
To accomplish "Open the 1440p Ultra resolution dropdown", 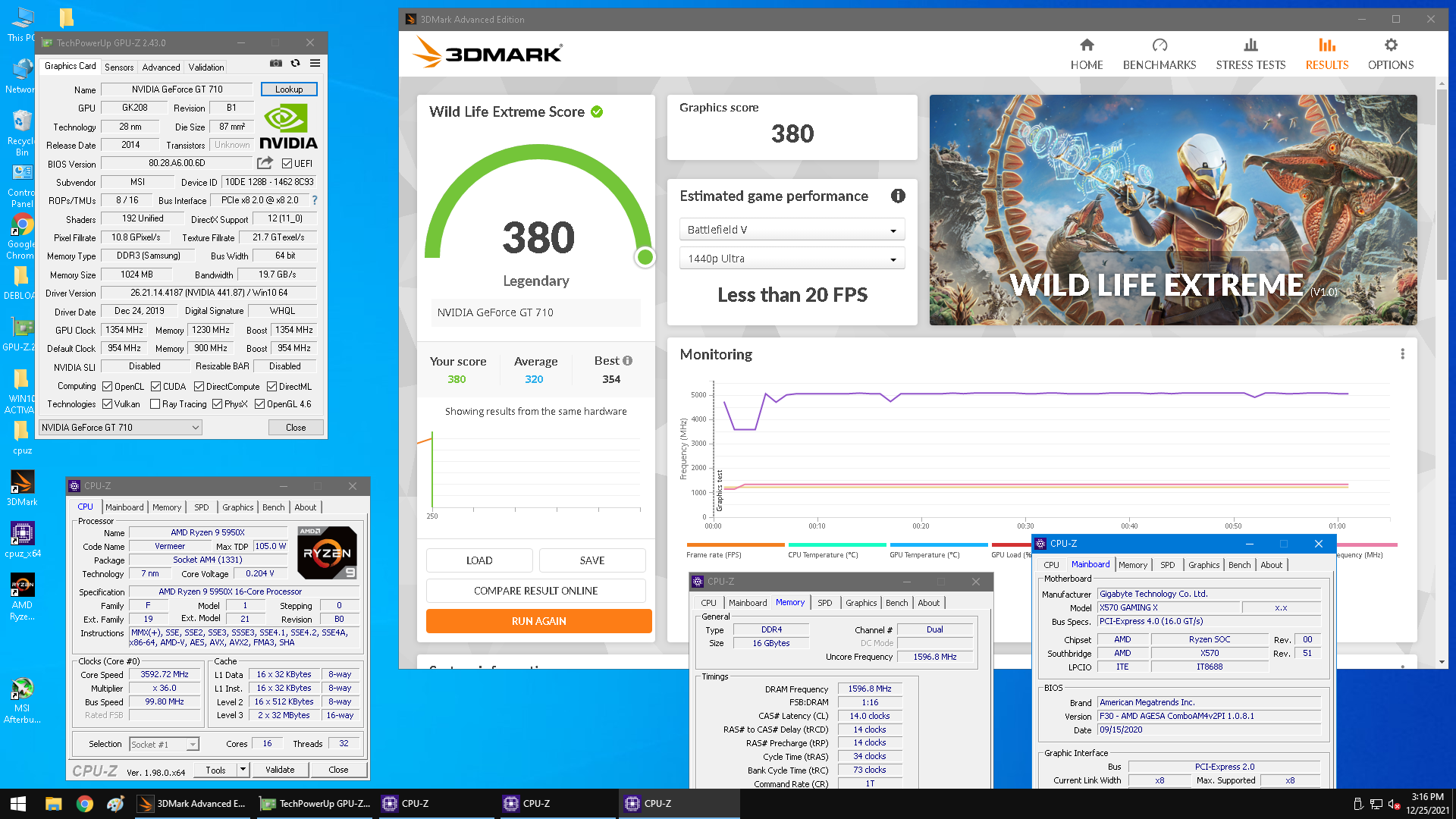I will [792, 259].
